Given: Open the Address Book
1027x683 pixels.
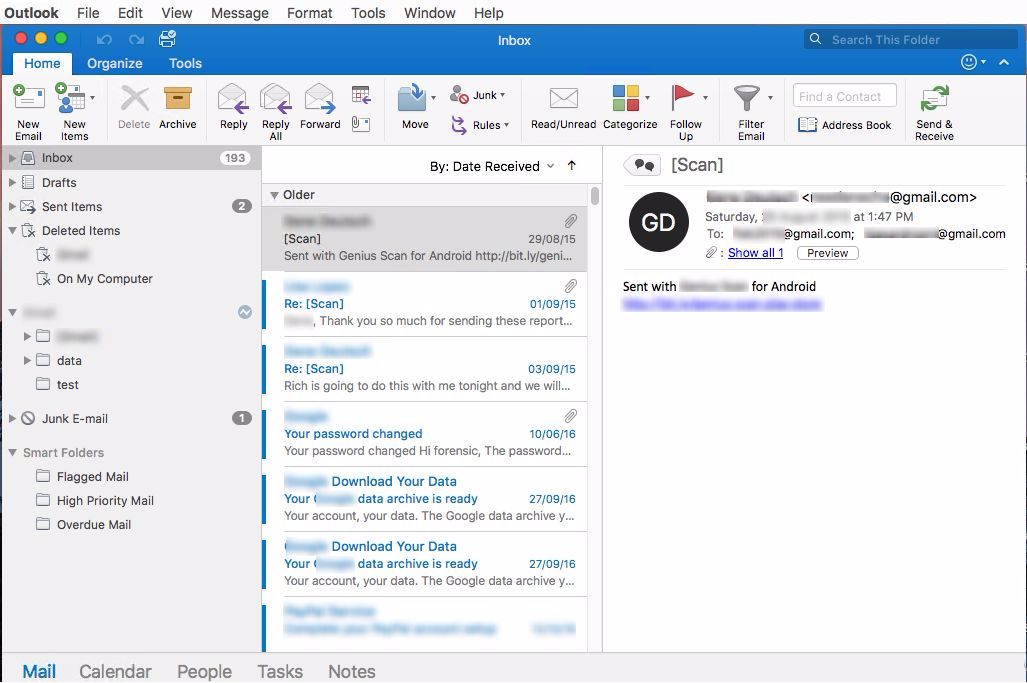Looking at the screenshot, I should (x=844, y=124).
